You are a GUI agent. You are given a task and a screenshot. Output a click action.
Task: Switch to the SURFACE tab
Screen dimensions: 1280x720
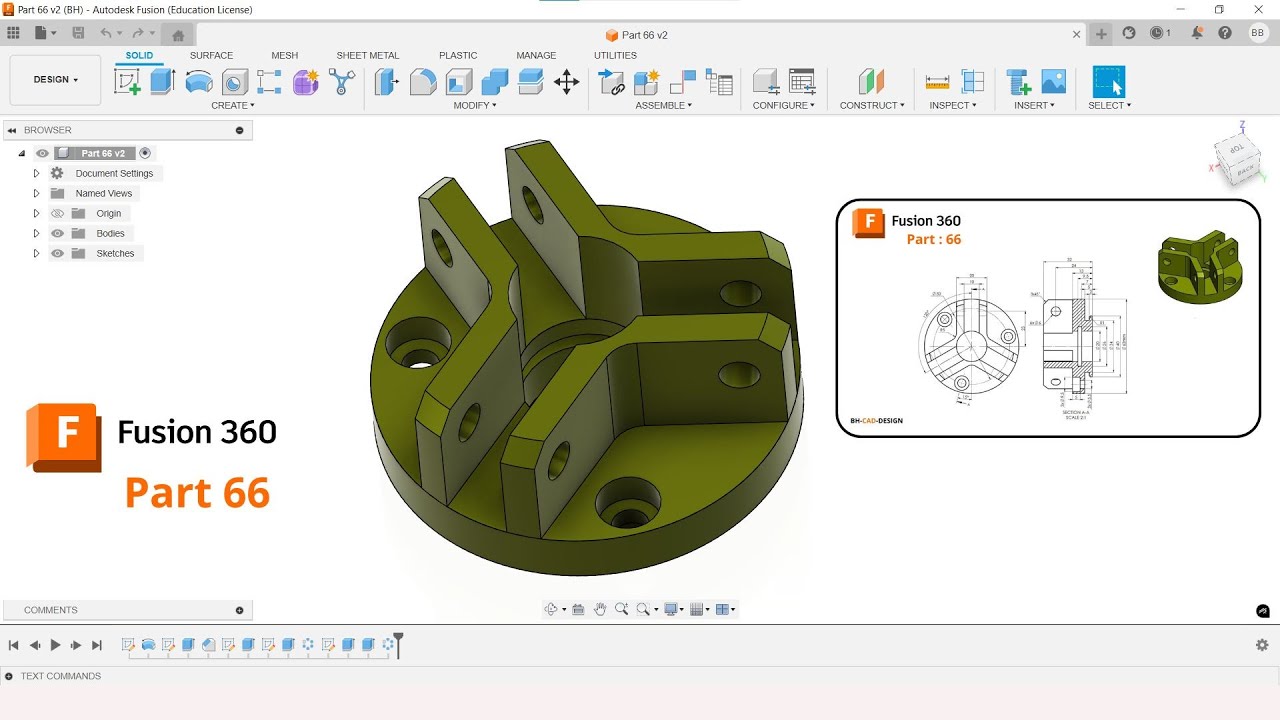[x=211, y=56]
